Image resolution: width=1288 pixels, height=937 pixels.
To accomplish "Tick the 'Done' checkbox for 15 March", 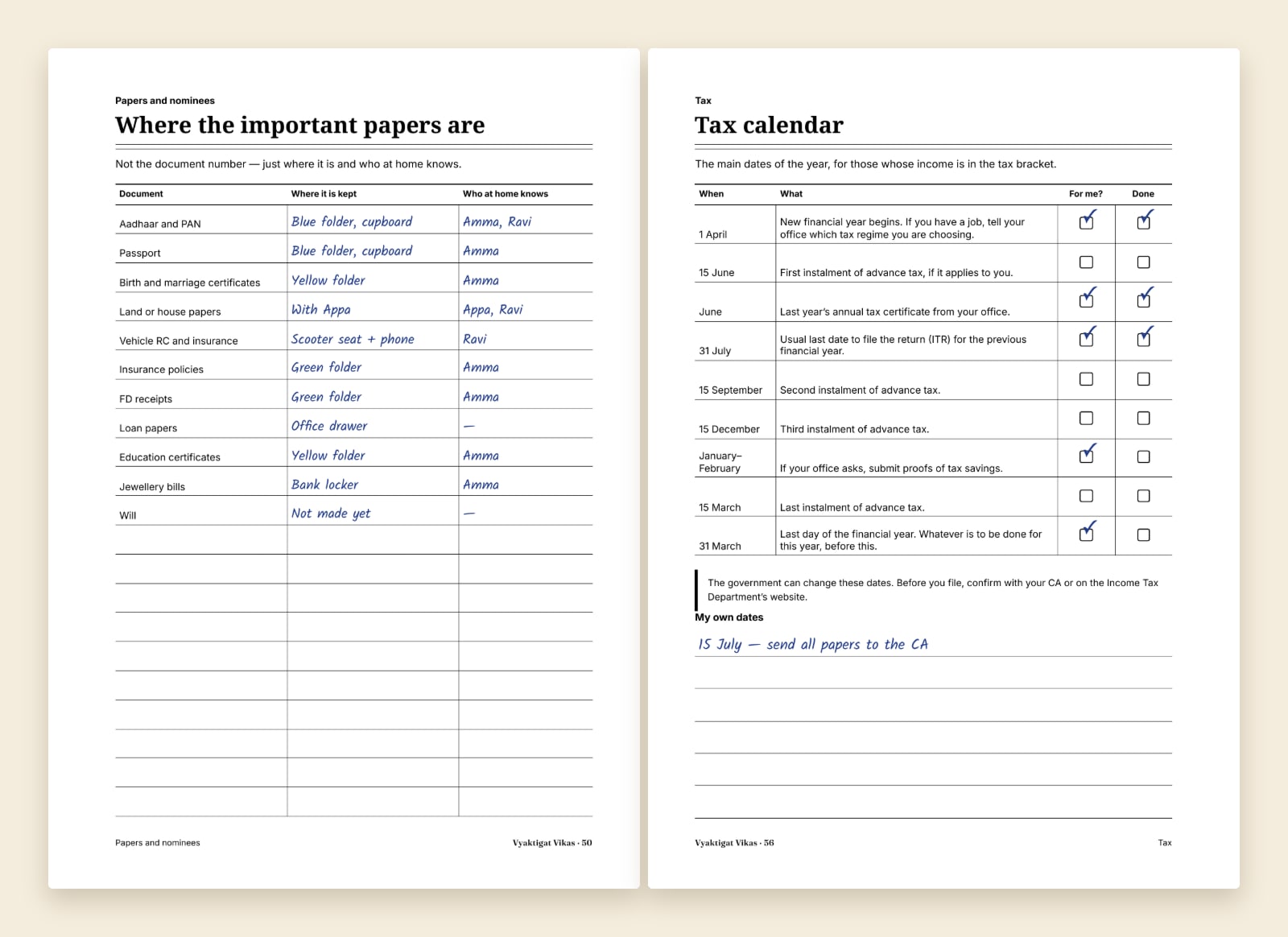I will [1143, 496].
